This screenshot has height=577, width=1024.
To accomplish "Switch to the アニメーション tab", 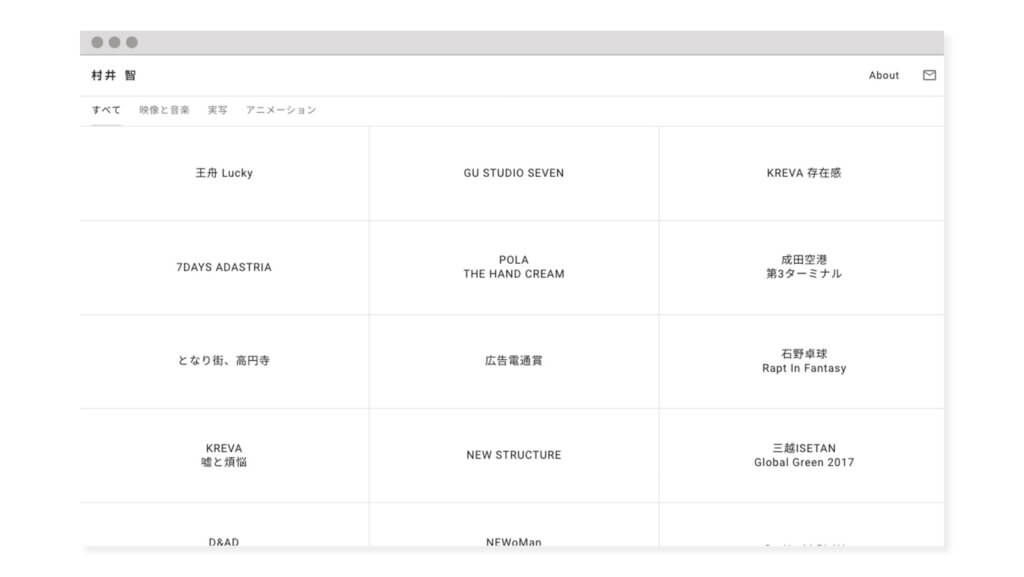I will tap(281, 110).
